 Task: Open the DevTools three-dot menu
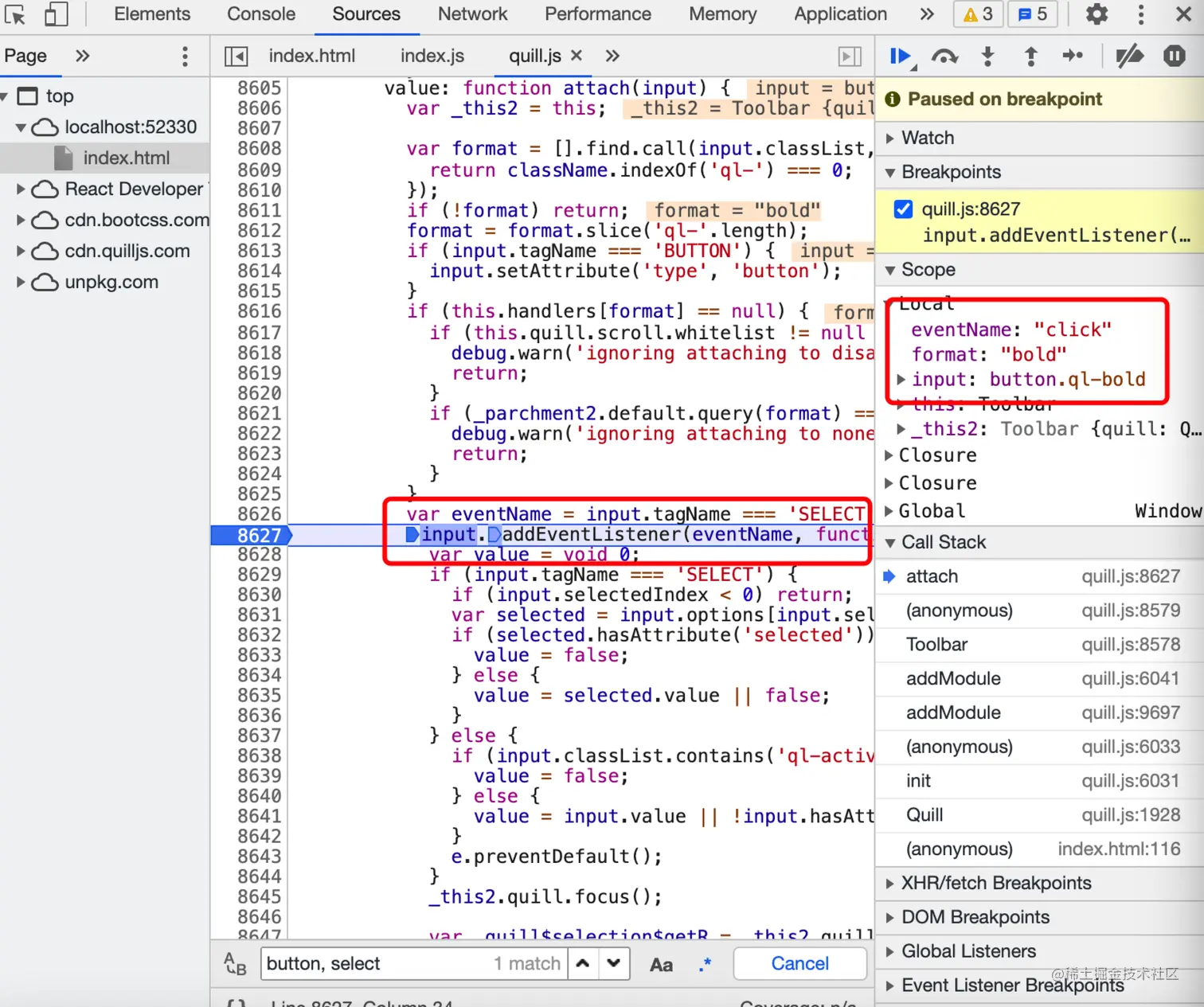[x=1141, y=14]
